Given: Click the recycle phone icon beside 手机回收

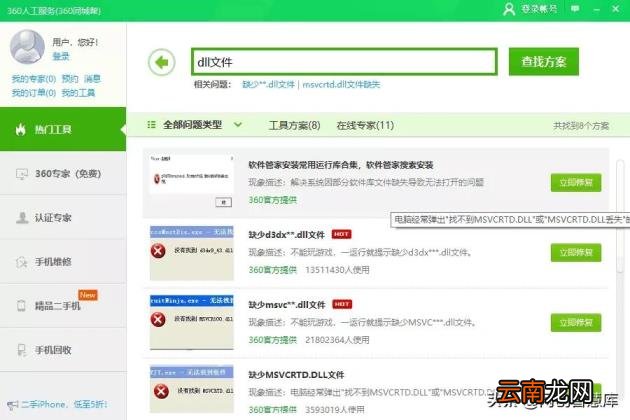Looking at the screenshot, I should pos(22,350).
